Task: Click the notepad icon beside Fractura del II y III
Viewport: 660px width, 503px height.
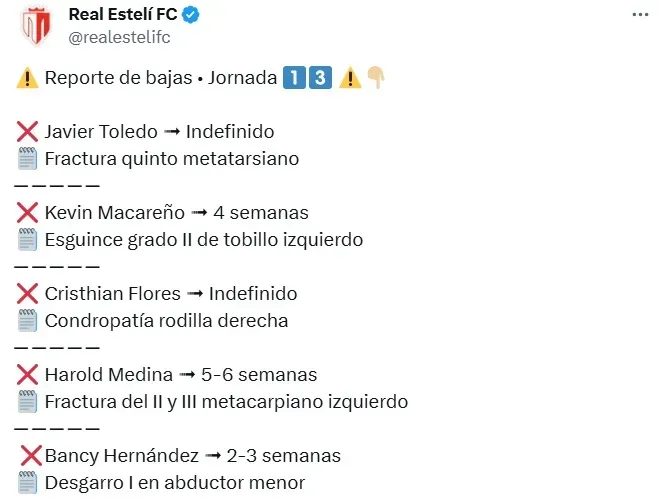Action: point(28,402)
